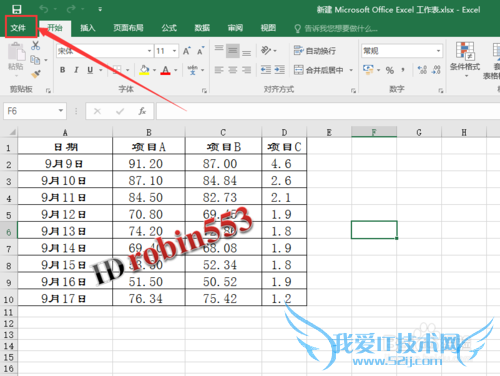Open the font size 11 dropdown

click(174, 51)
